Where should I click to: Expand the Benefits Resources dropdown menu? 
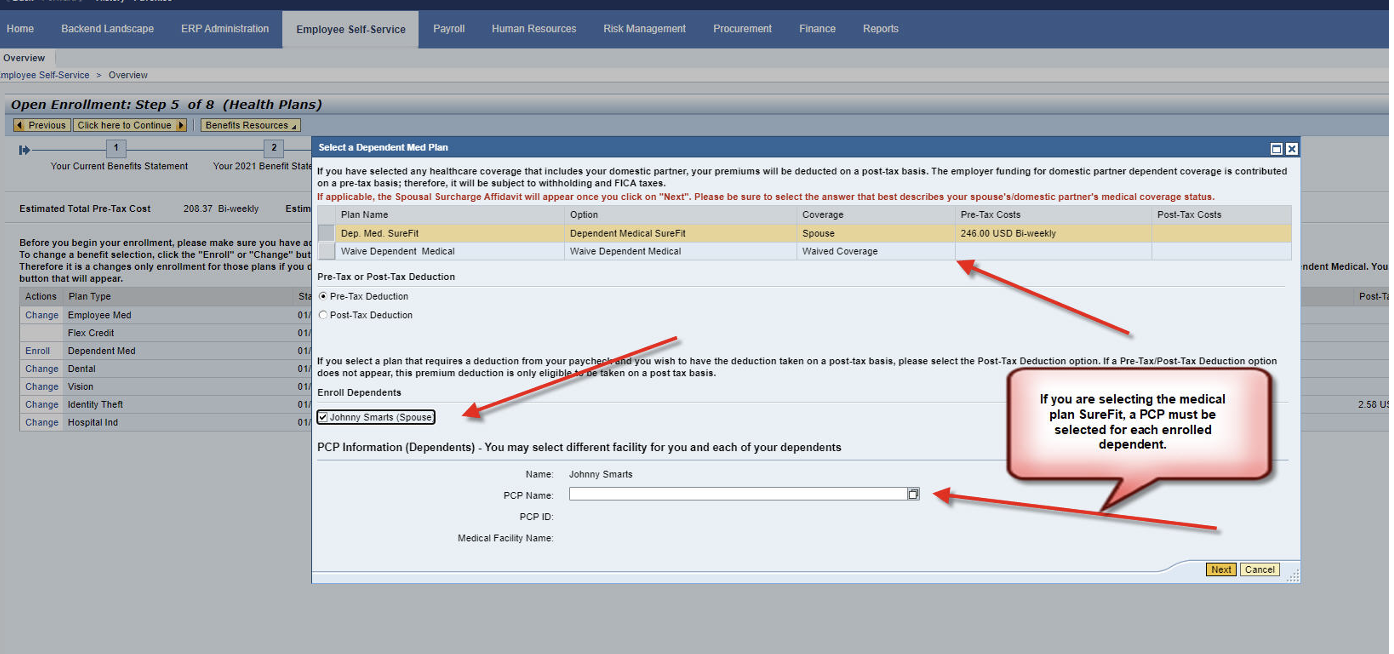tap(250, 126)
